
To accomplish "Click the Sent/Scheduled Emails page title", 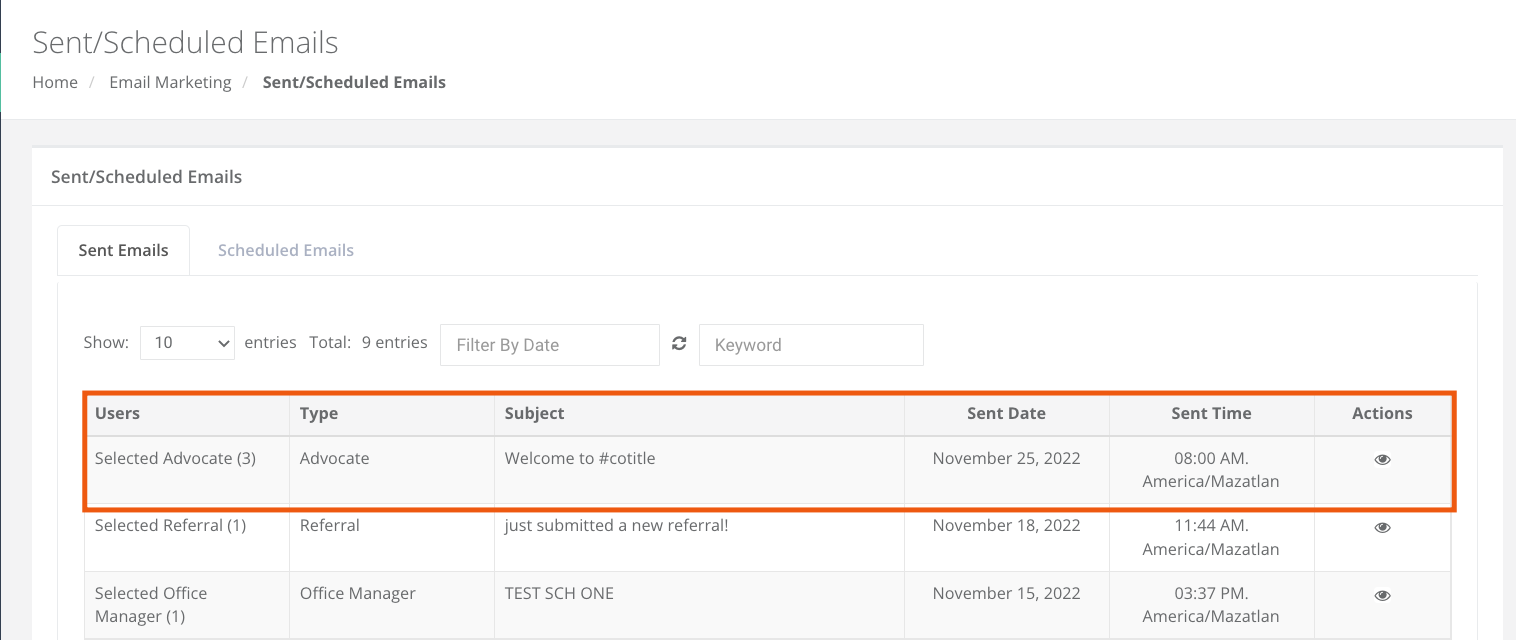I will 186,43.
